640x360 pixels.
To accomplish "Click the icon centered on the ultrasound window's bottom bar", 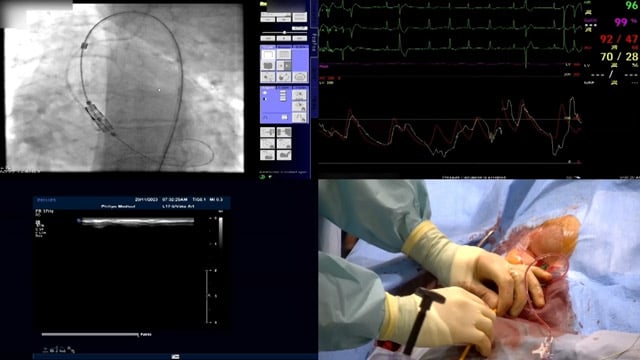I will tap(176, 357).
